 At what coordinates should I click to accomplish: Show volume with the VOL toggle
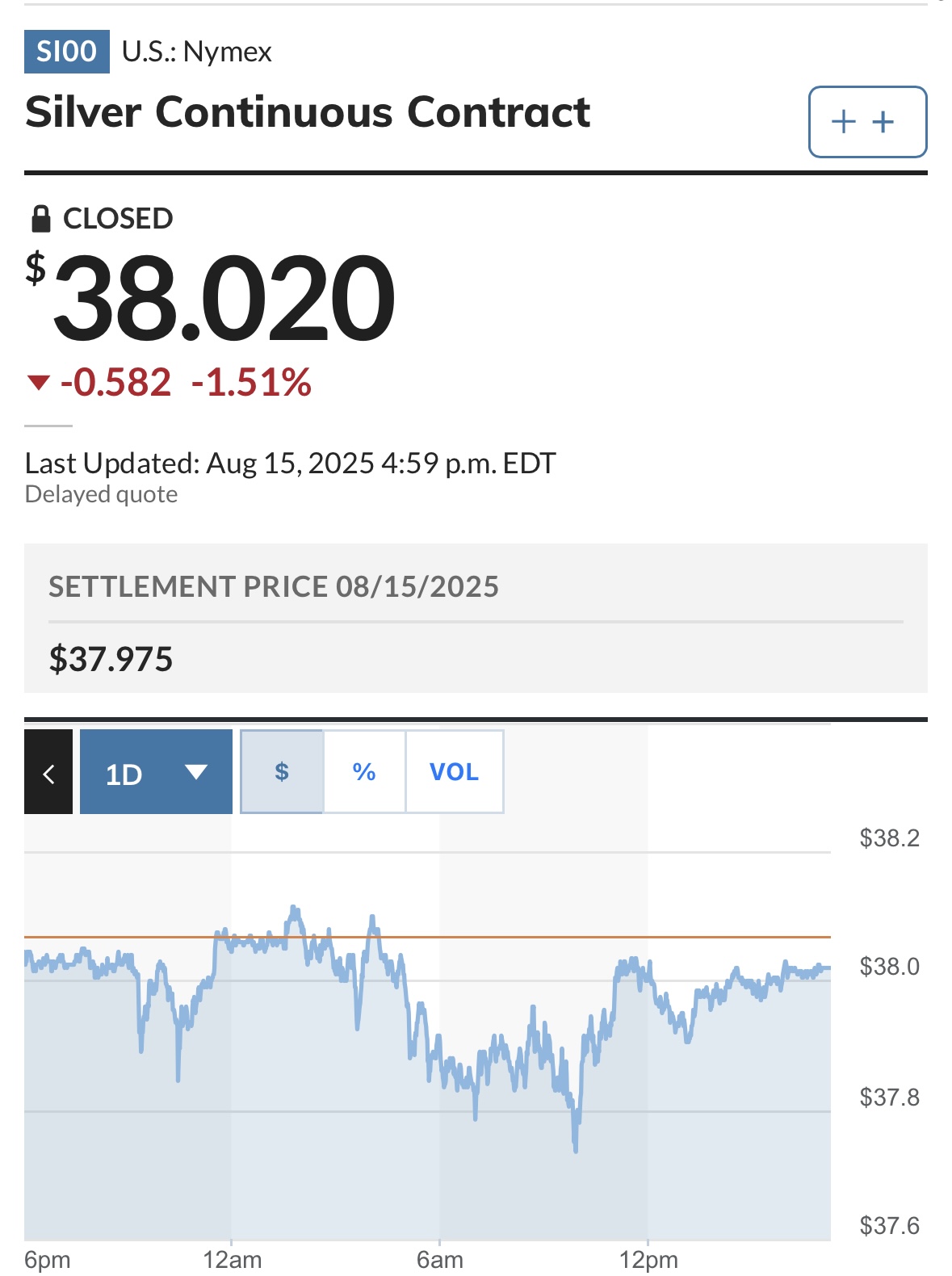pyautogui.click(x=454, y=772)
